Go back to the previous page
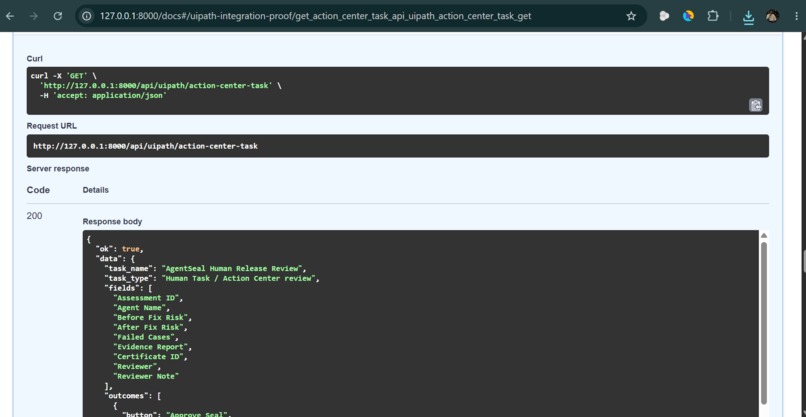This screenshot has height=417, width=806. tap(10, 16)
